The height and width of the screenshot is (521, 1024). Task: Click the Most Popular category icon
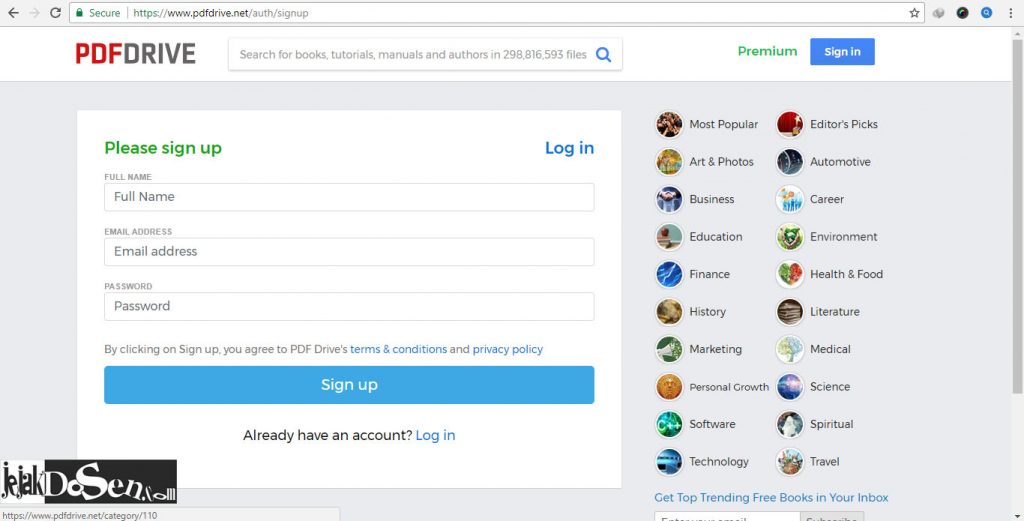click(669, 124)
